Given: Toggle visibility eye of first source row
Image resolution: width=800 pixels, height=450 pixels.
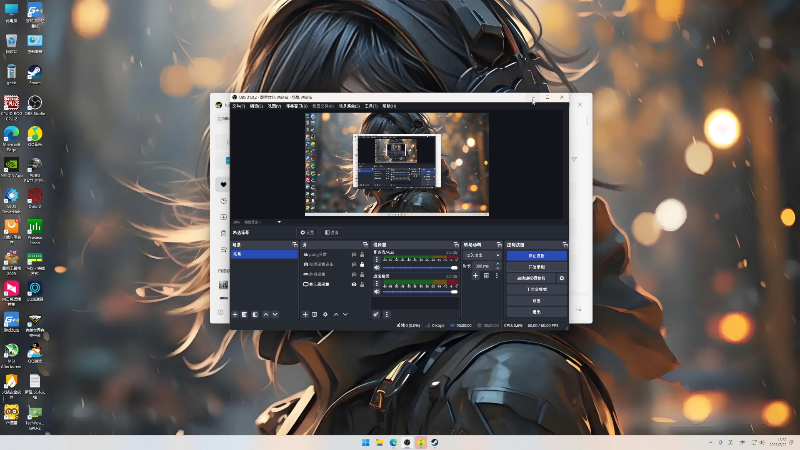Looking at the screenshot, I should click(x=354, y=255).
